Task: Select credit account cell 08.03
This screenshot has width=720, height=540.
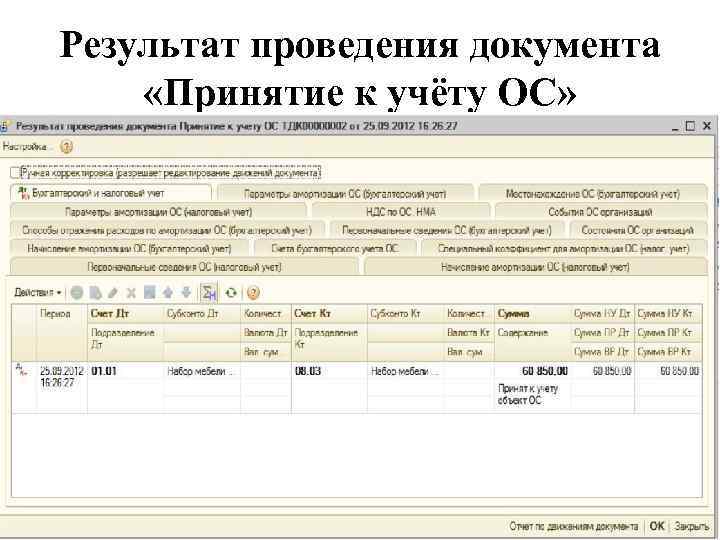Action: (x=329, y=371)
